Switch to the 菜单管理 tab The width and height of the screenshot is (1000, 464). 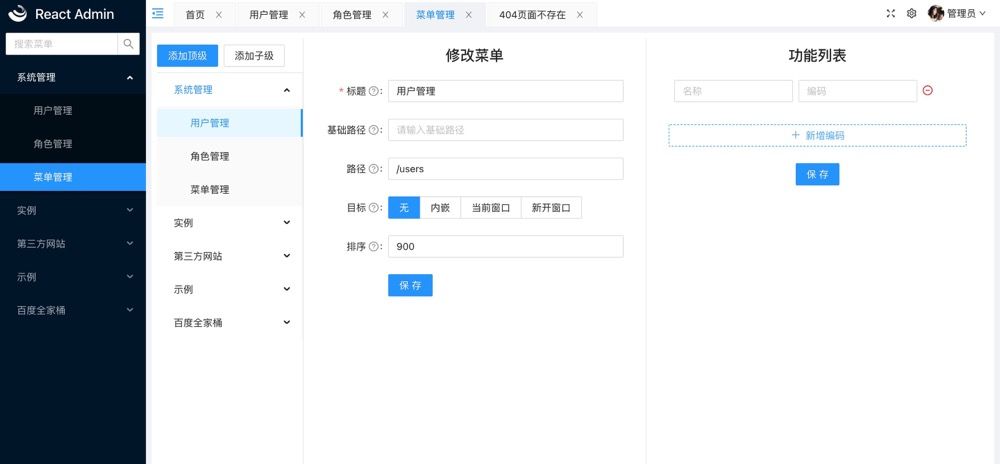[x=436, y=15]
